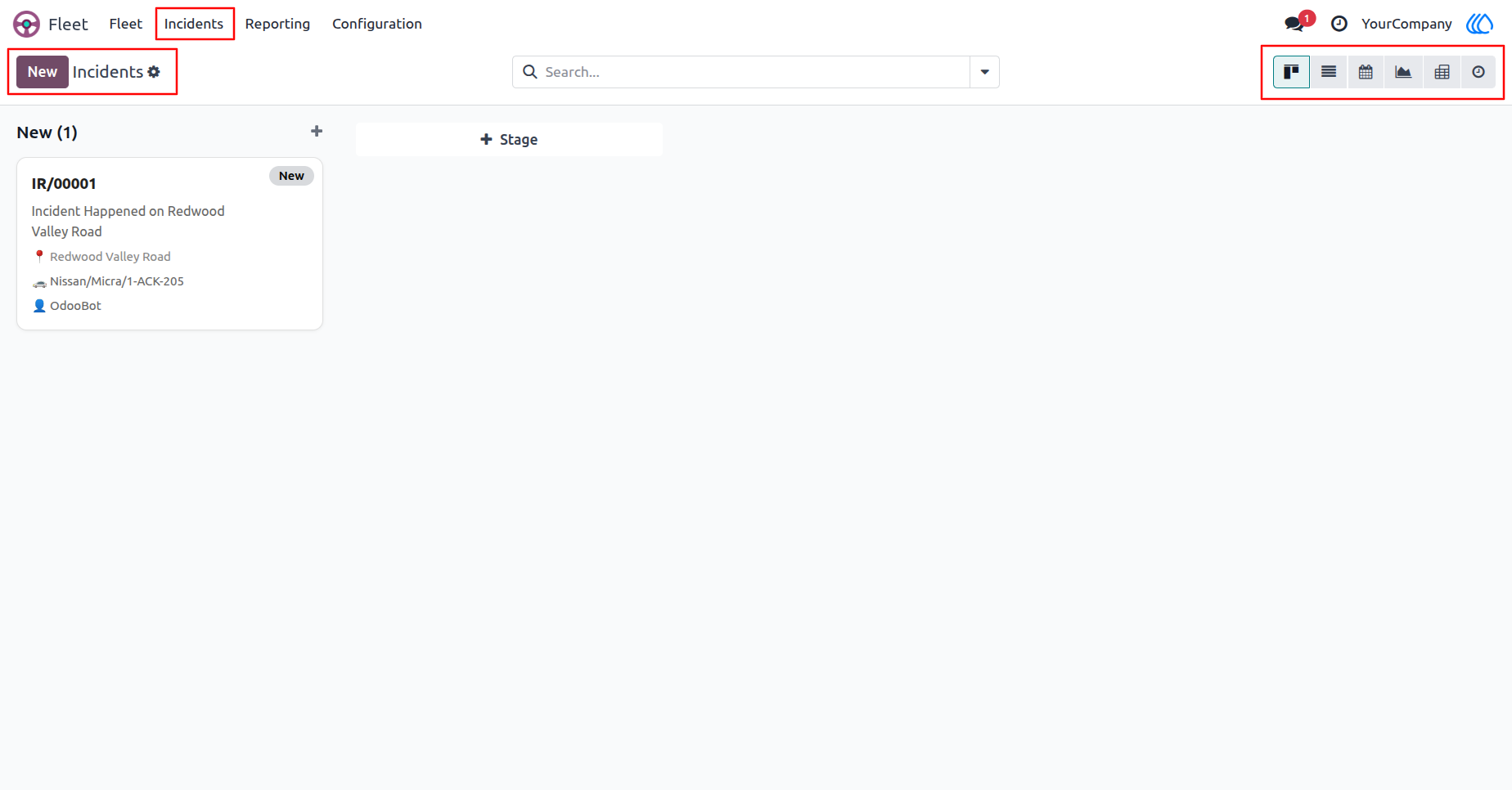Open the Configuration menu
The width and height of the screenshot is (1512, 790).
377,24
